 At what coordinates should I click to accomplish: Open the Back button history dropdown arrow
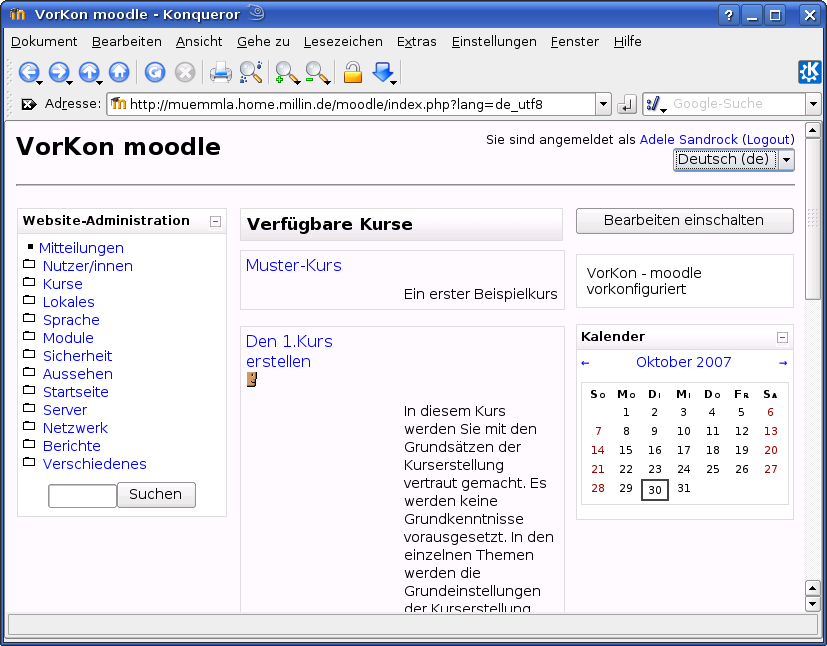click(40, 82)
